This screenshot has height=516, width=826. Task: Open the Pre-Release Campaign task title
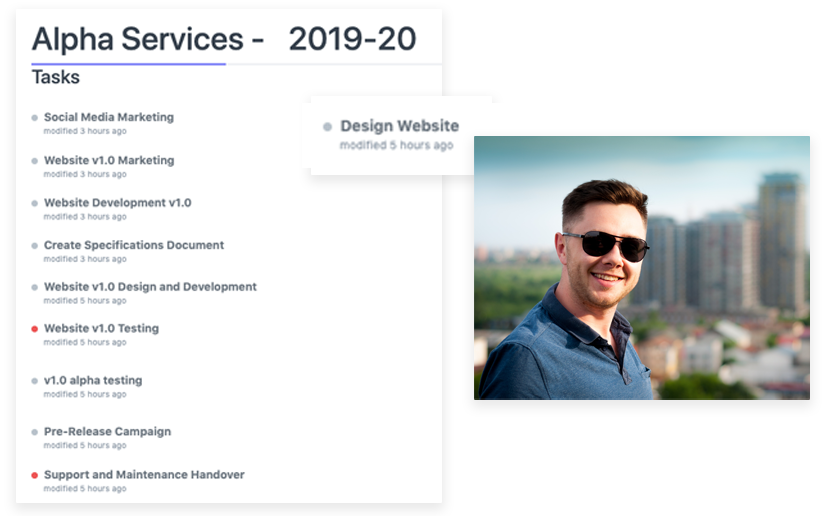(107, 432)
